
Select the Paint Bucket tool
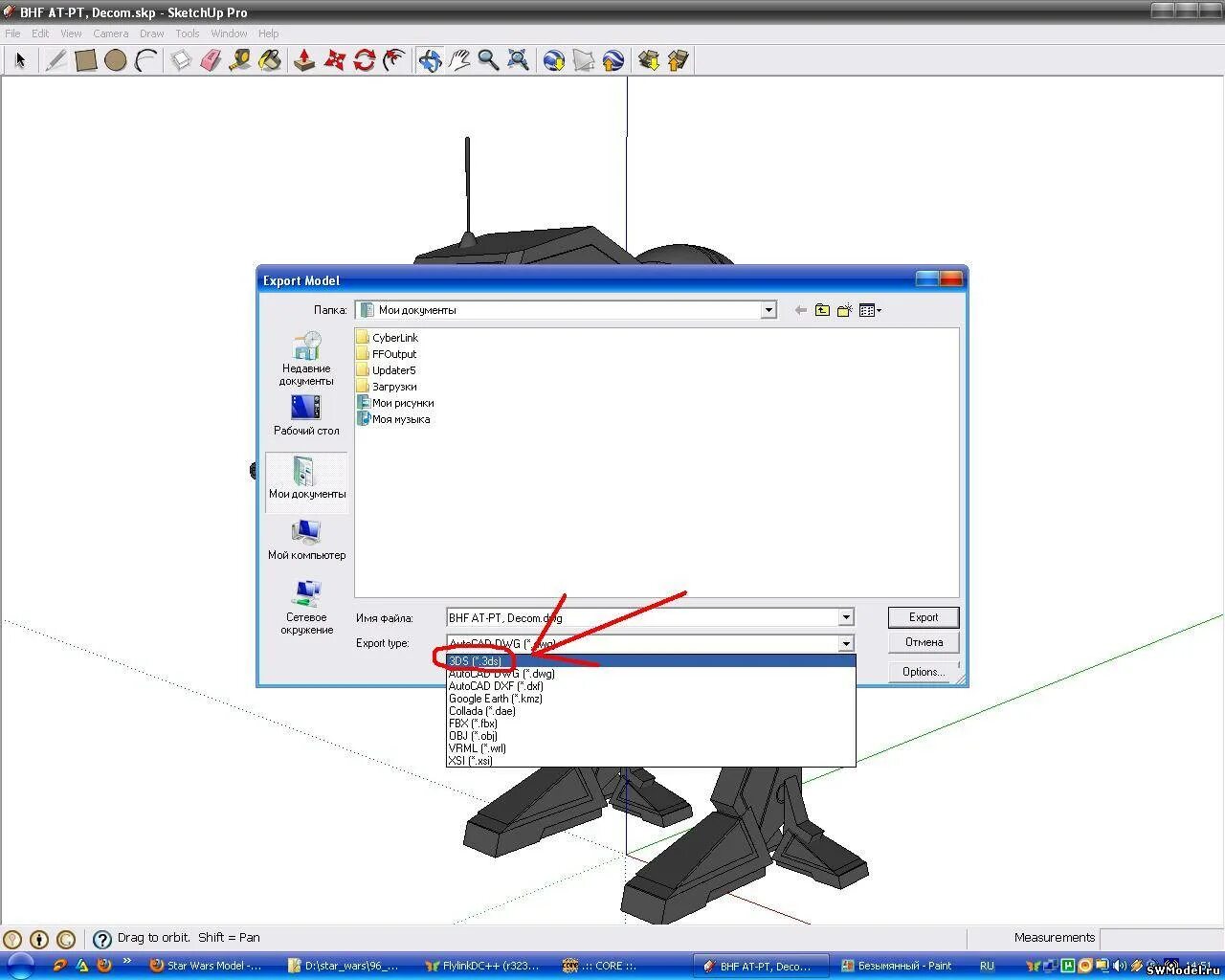[270, 60]
